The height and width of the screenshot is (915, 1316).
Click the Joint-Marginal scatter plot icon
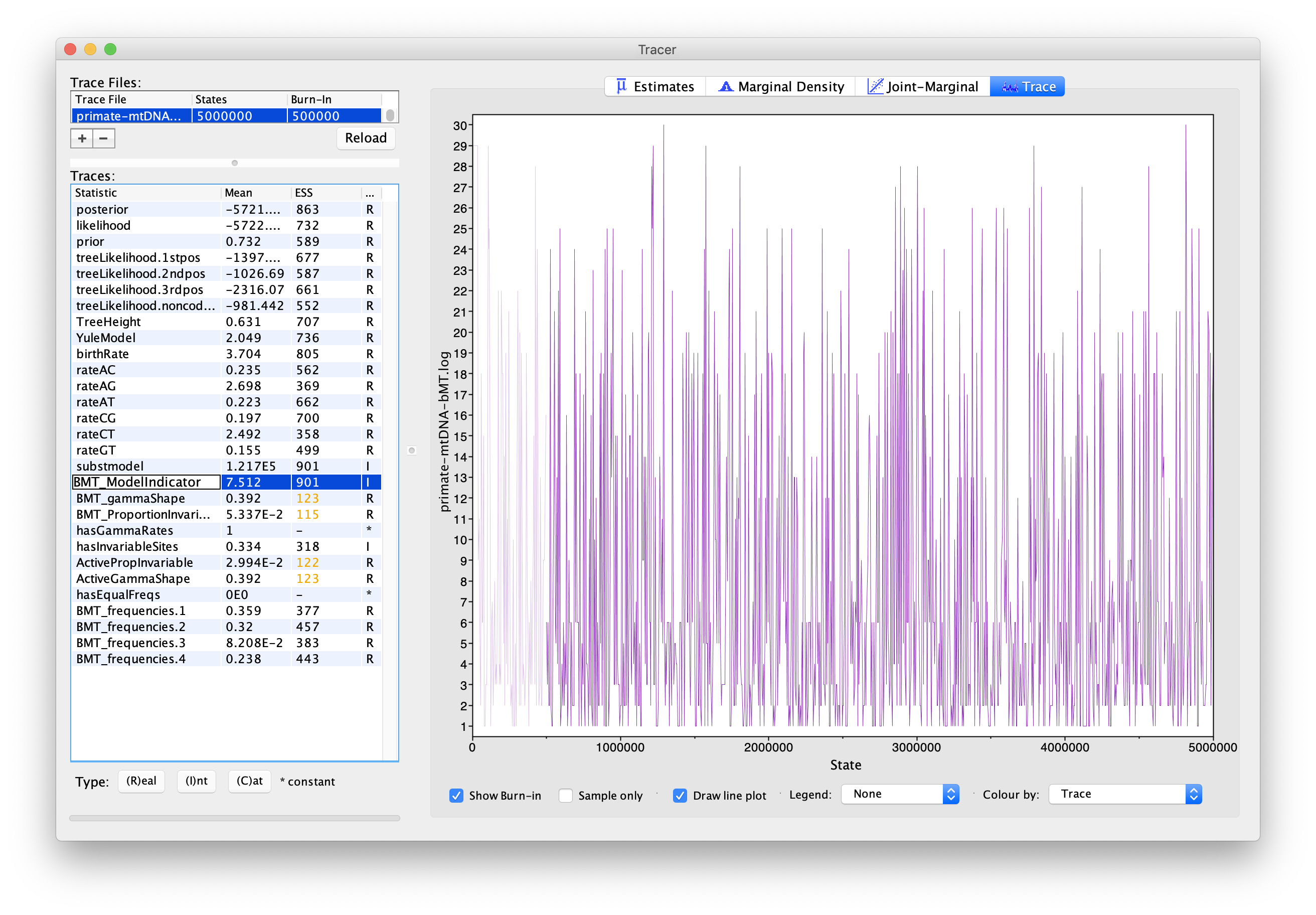point(875,87)
